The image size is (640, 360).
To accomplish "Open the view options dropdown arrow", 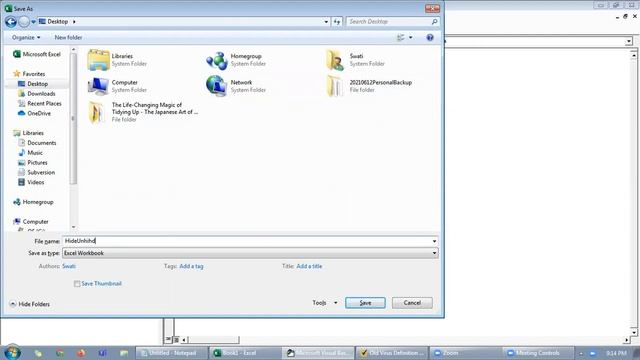I will point(411,38).
